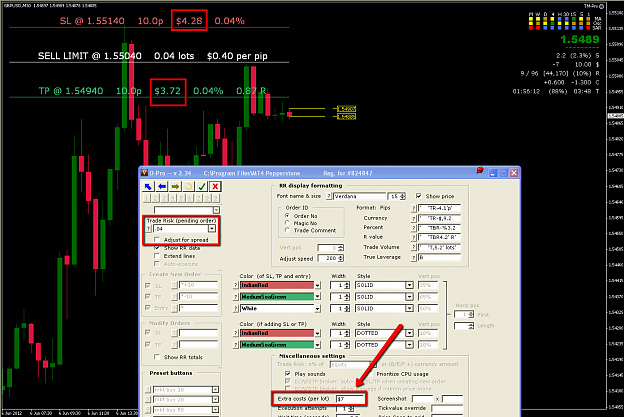
Task: Open IndianRed dropdown under Color of SL, TP and entry
Action: click(x=317, y=285)
